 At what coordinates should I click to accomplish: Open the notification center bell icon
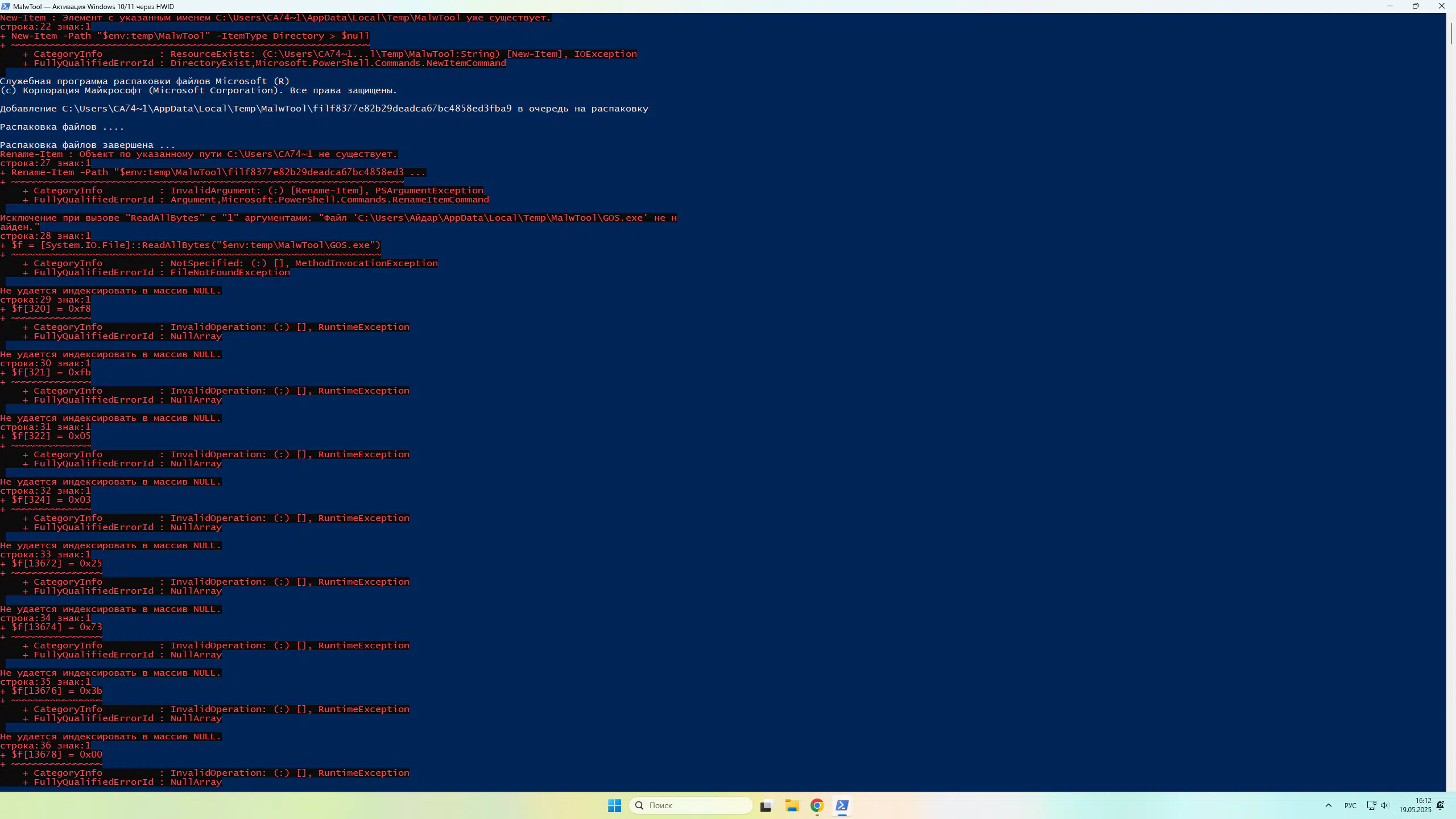point(1441,805)
